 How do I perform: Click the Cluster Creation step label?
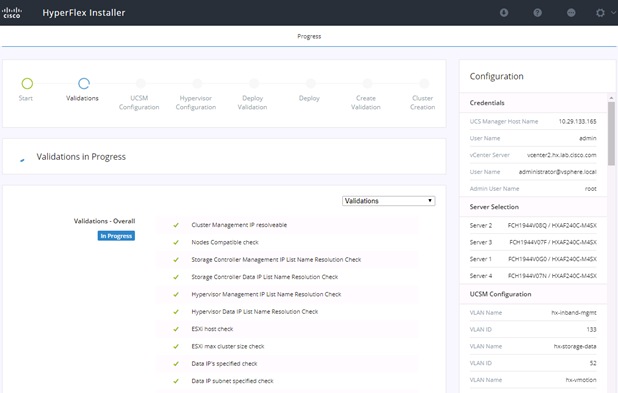click(x=423, y=102)
